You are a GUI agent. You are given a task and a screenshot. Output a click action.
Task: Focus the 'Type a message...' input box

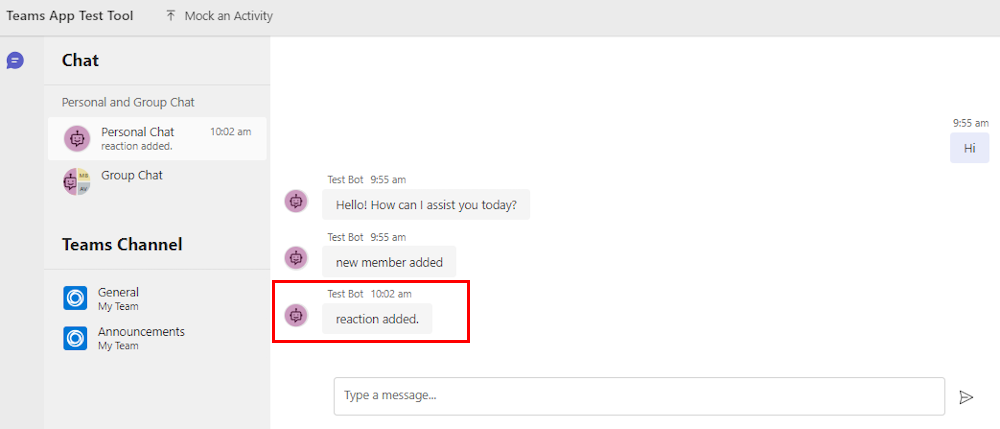[x=639, y=396]
